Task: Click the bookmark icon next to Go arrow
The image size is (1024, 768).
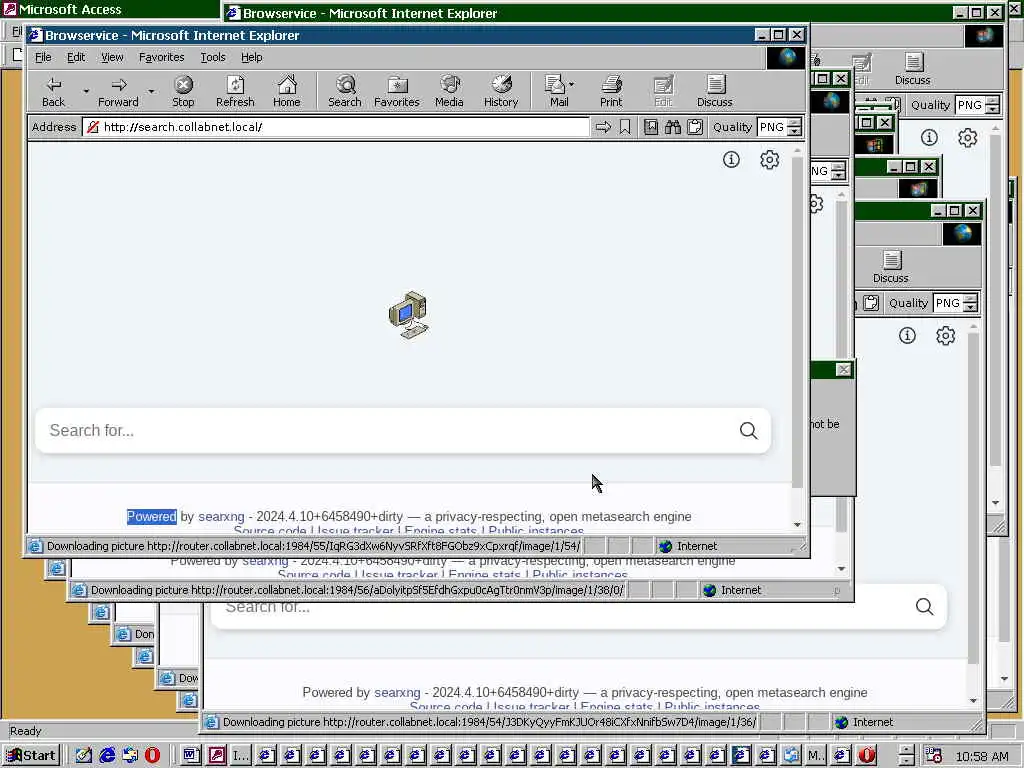Action: coord(625,127)
